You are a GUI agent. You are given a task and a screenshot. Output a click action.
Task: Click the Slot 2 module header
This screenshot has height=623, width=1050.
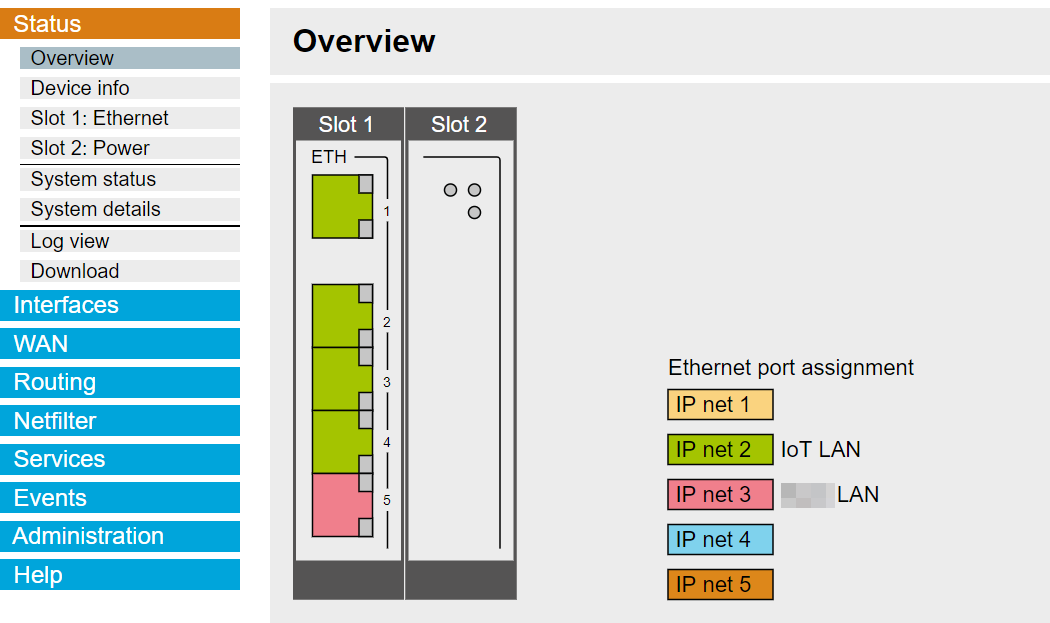click(x=459, y=125)
